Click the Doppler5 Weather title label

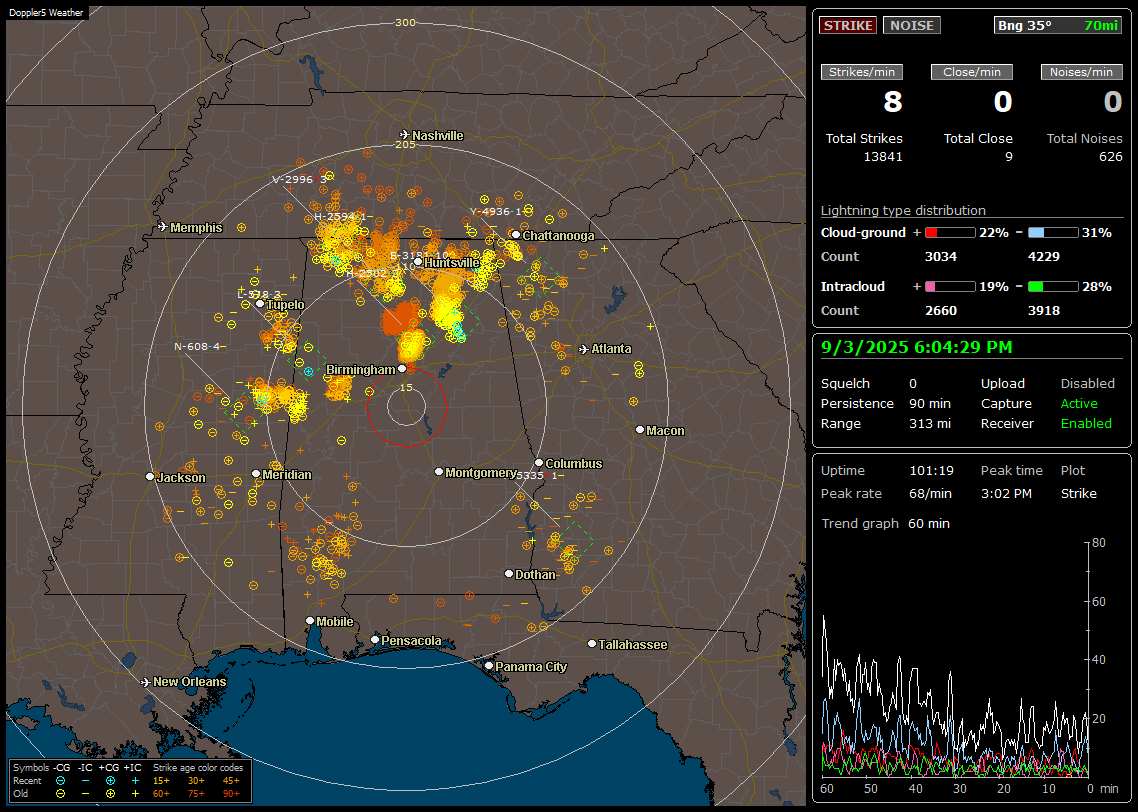(46, 12)
